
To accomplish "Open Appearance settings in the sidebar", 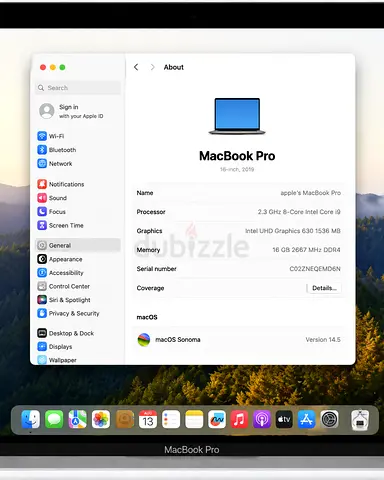I will coord(60,259).
